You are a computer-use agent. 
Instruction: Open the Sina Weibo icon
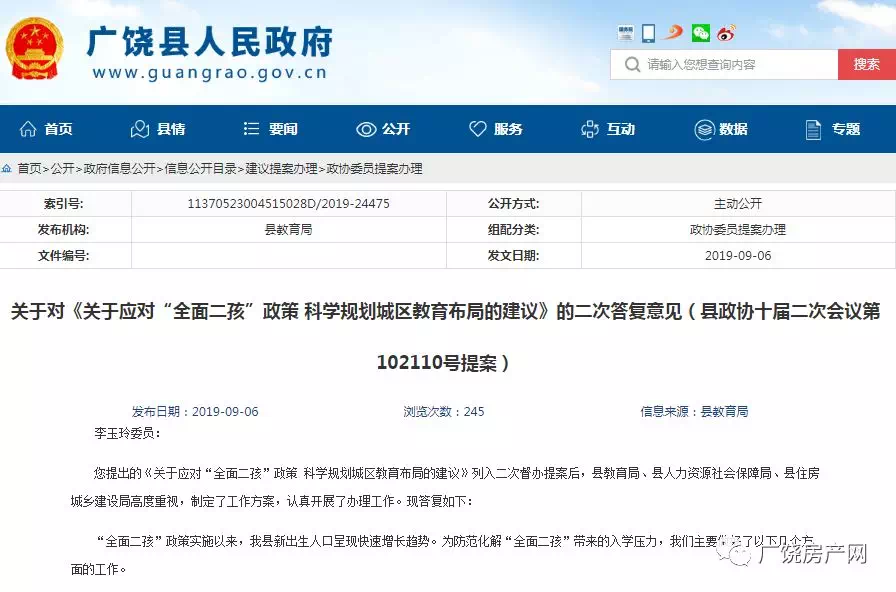click(x=727, y=33)
